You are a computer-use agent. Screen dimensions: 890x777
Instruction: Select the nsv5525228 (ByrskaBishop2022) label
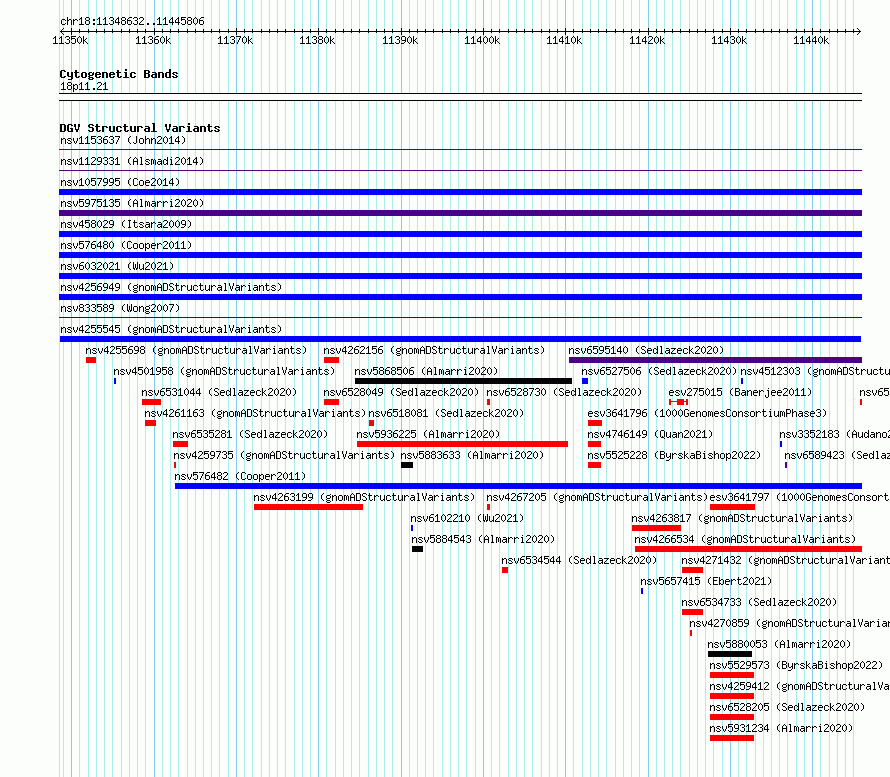674,455
